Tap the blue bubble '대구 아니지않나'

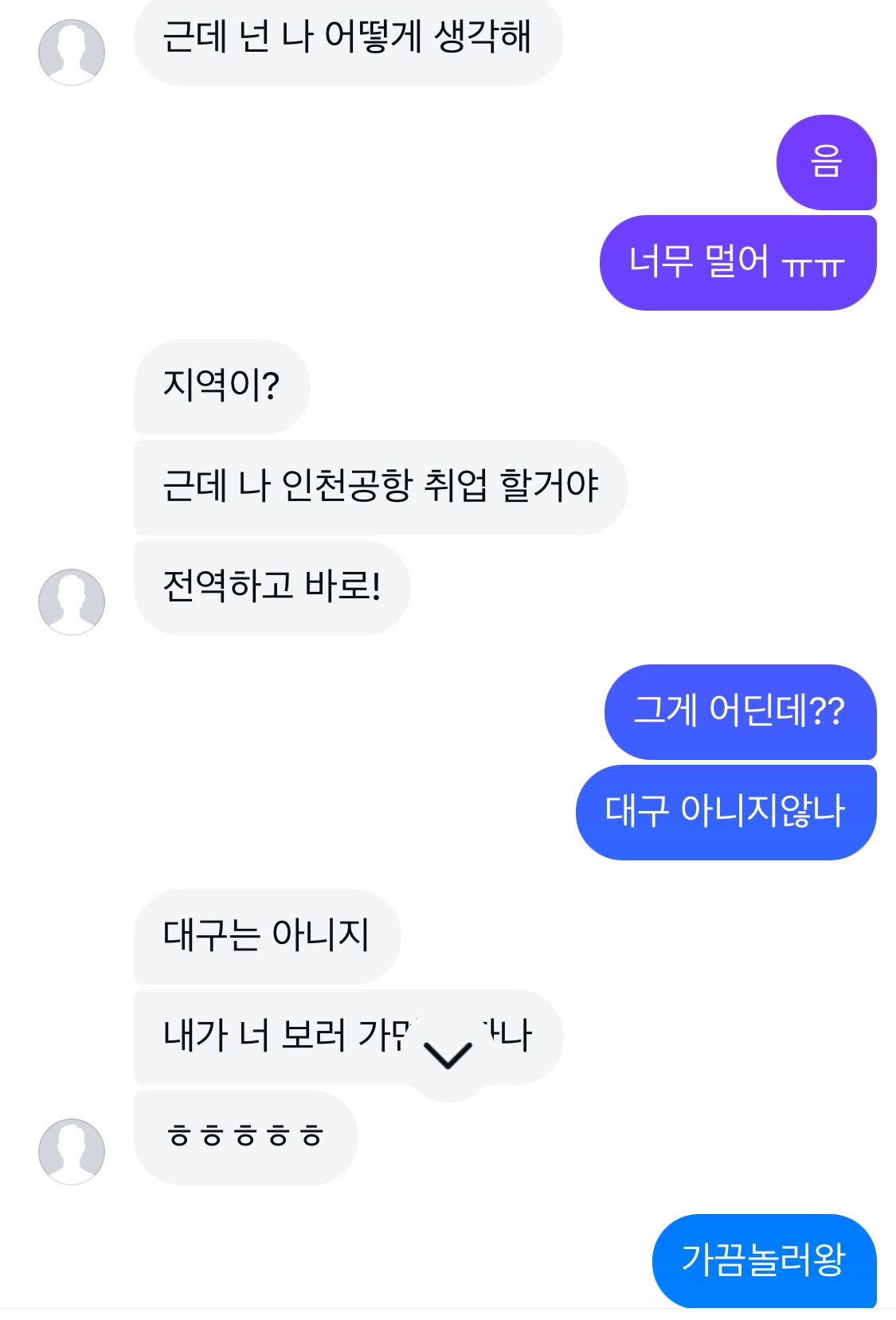pos(726,812)
